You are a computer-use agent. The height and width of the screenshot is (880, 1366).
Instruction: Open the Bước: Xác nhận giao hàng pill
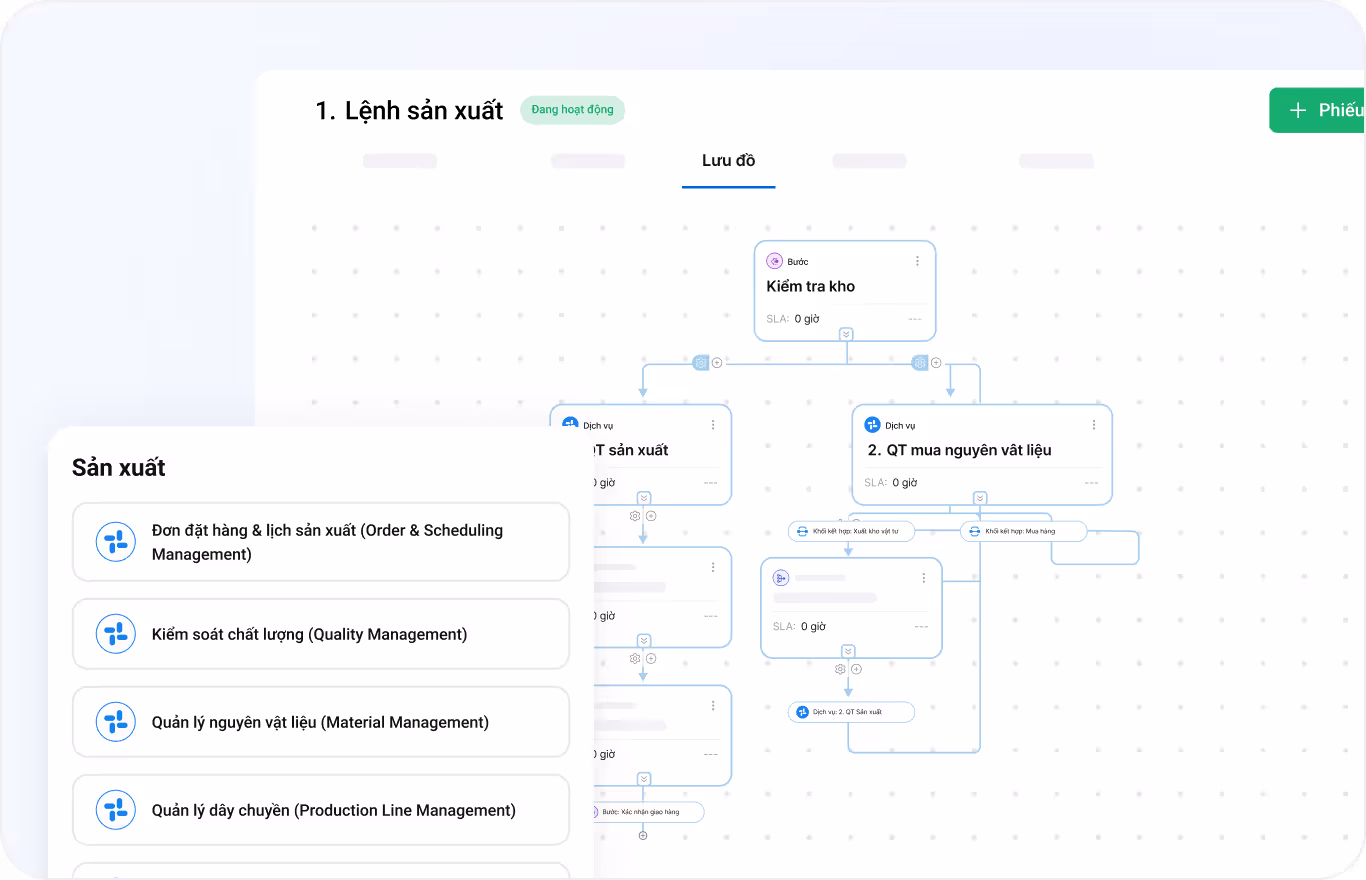(x=648, y=812)
